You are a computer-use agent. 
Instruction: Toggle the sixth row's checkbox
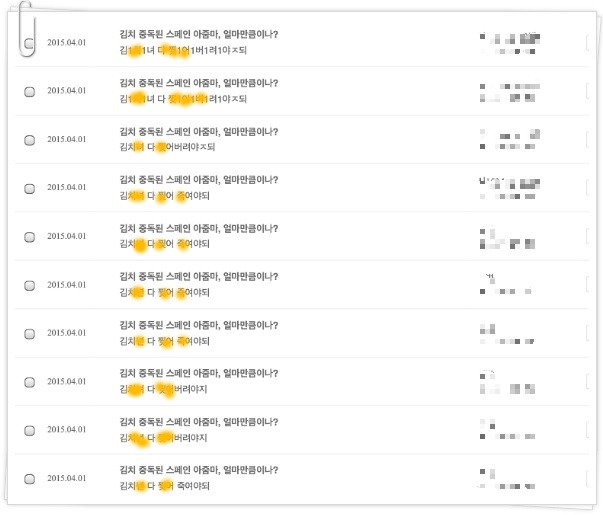[x=30, y=285]
